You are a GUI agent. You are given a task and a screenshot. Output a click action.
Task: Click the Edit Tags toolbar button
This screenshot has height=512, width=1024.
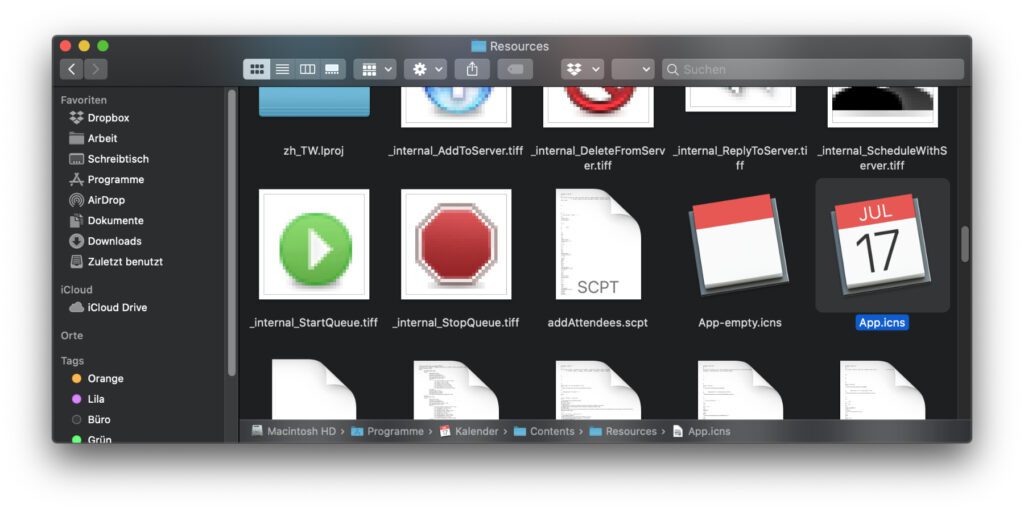coord(515,69)
